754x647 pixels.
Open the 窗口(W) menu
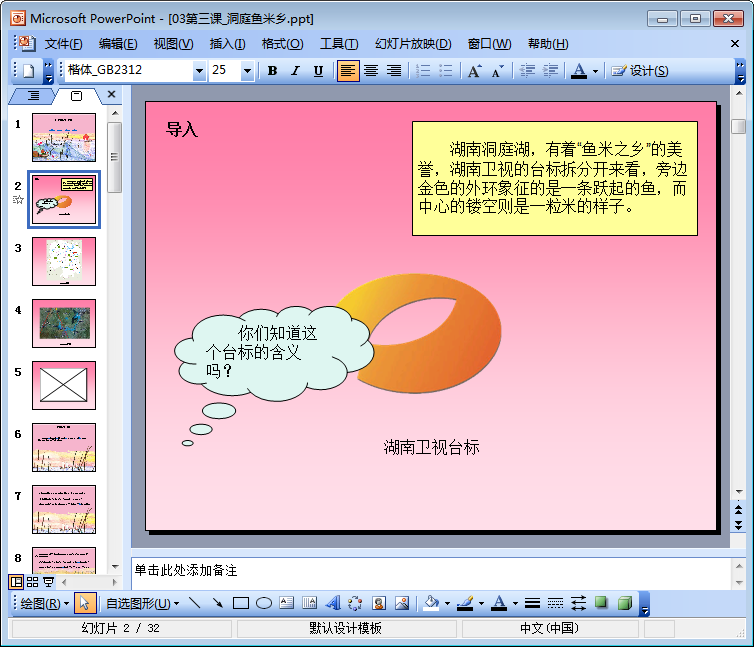tap(489, 44)
